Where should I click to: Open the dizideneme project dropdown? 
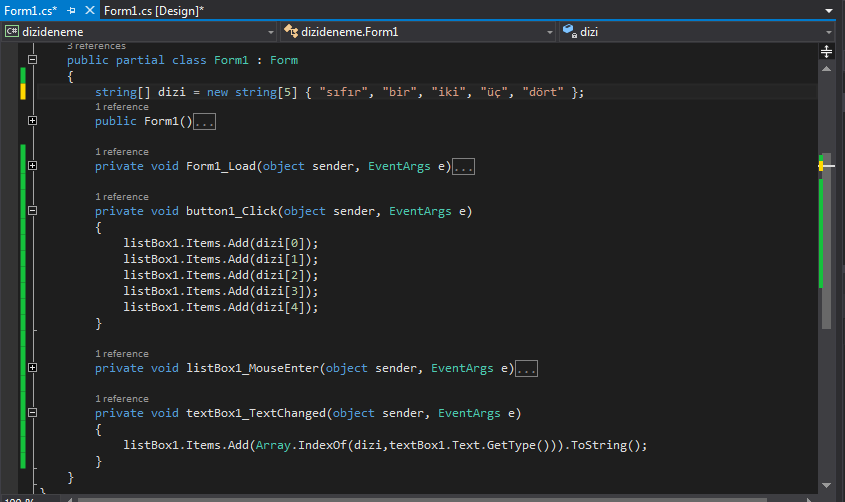click(140, 32)
